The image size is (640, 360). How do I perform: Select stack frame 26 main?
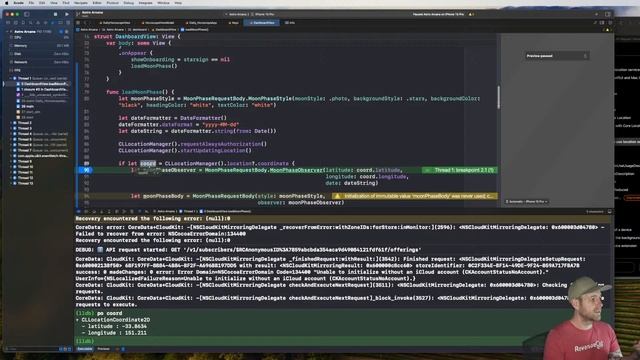pyautogui.click(x=27, y=106)
